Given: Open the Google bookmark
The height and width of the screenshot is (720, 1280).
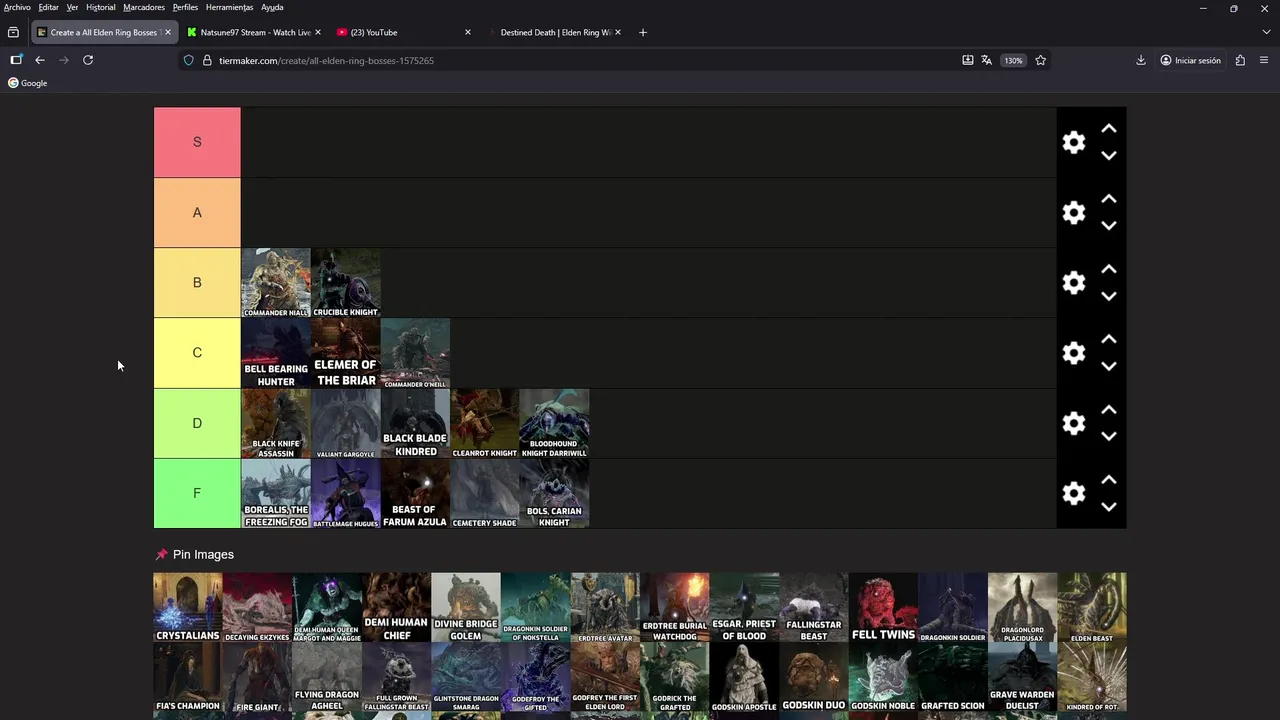Looking at the screenshot, I should (28, 83).
